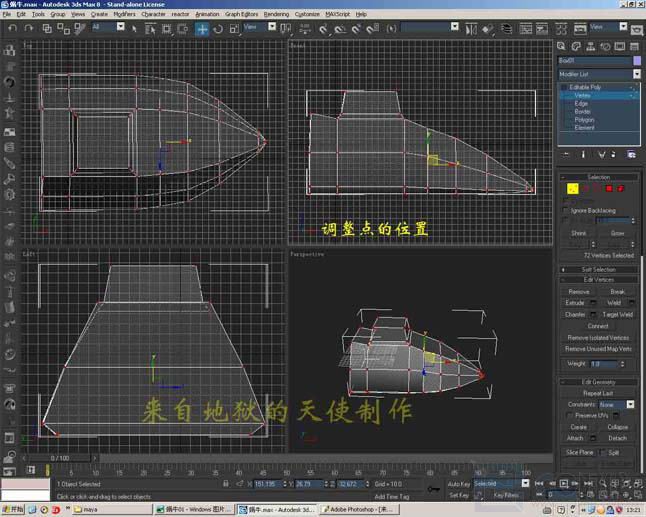This screenshot has height=517, width=646.
Task: Open the Customize menu
Action: [x=307, y=14]
